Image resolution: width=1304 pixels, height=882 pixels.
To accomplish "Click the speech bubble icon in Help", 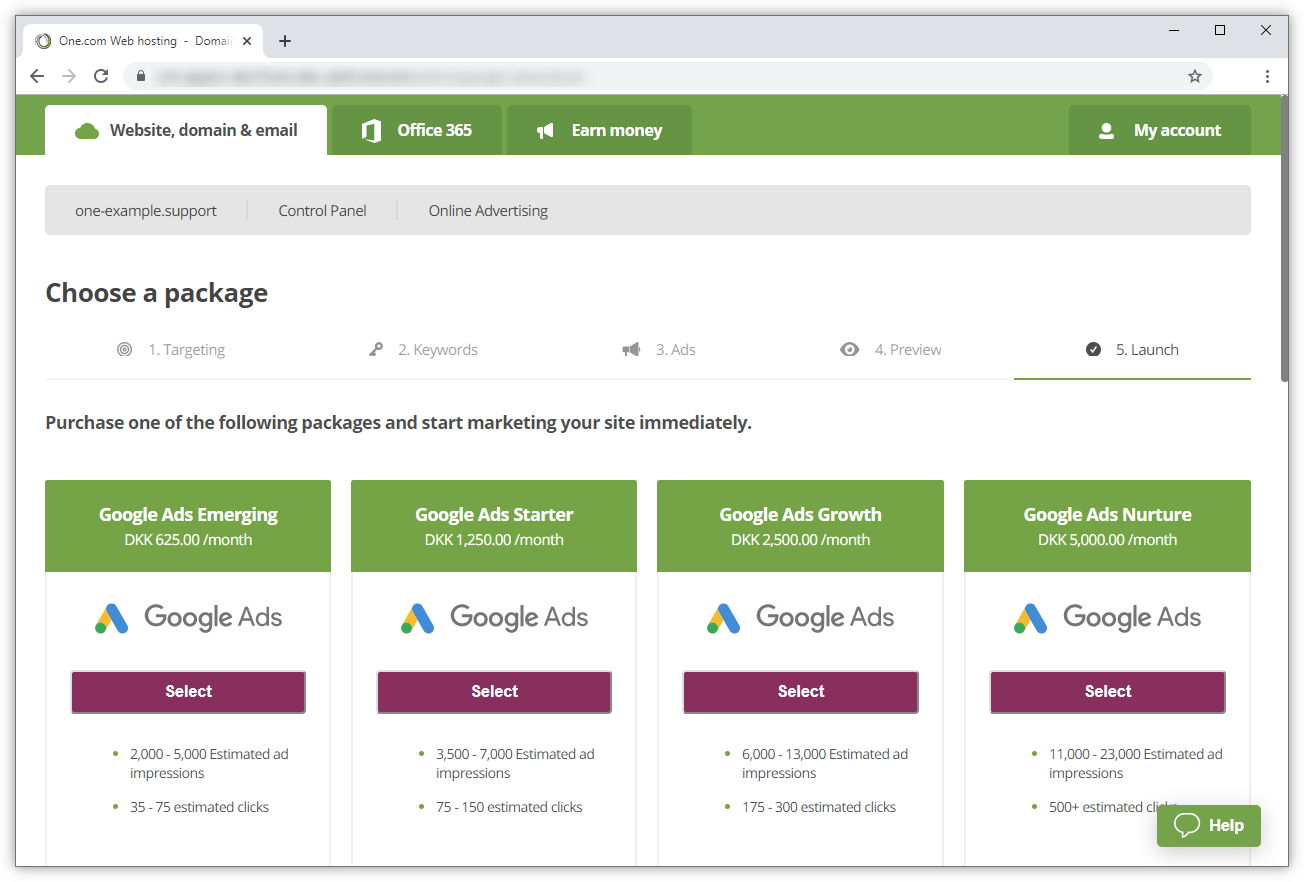I will [1186, 825].
